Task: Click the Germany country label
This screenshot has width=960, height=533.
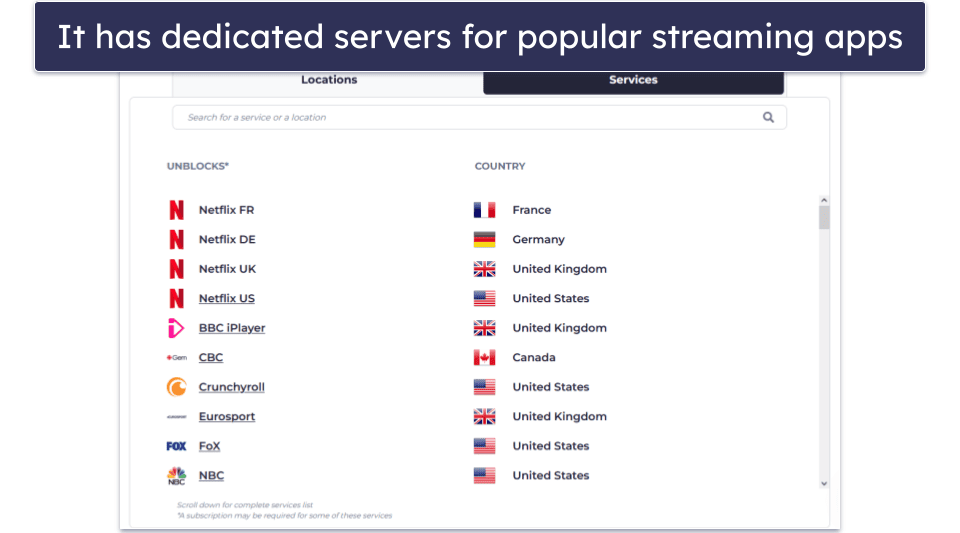Action: click(538, 239)
